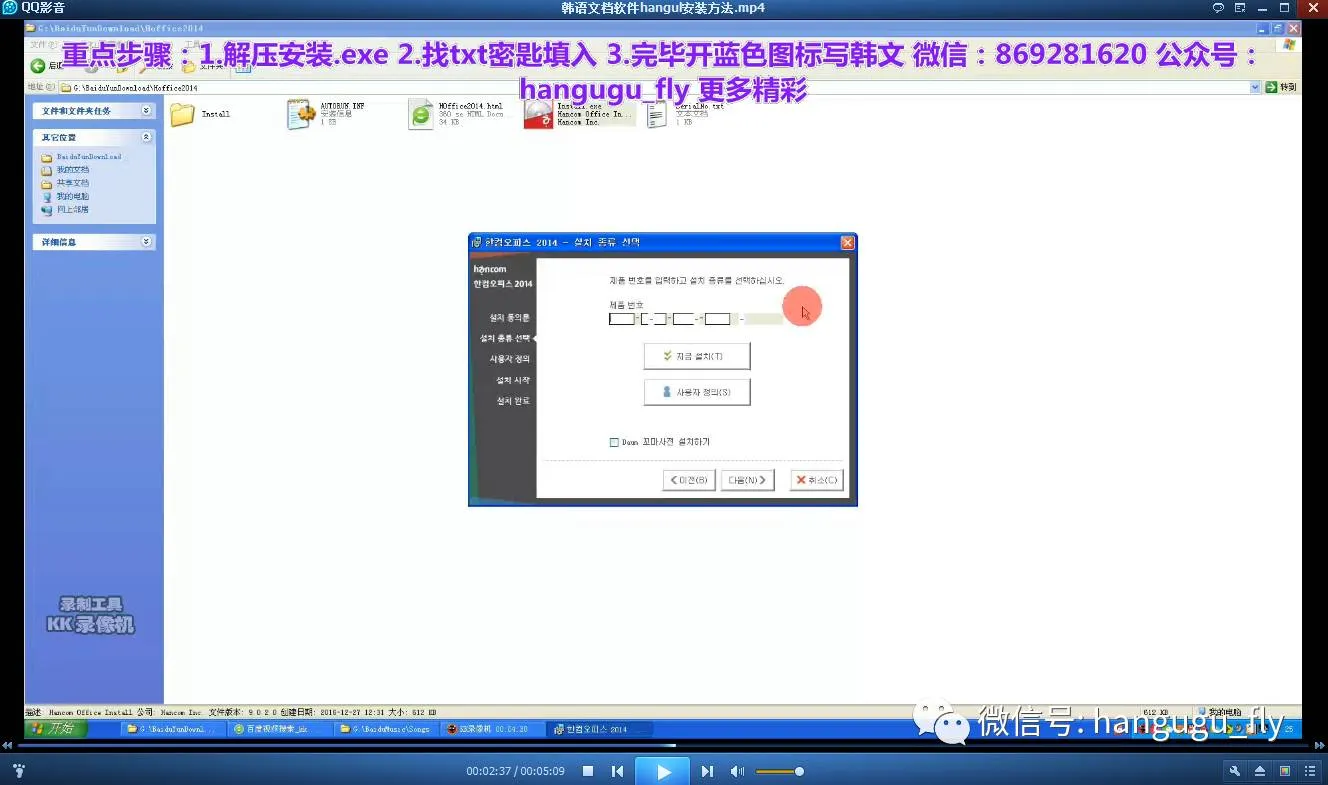Click the XP Start button

55,729
